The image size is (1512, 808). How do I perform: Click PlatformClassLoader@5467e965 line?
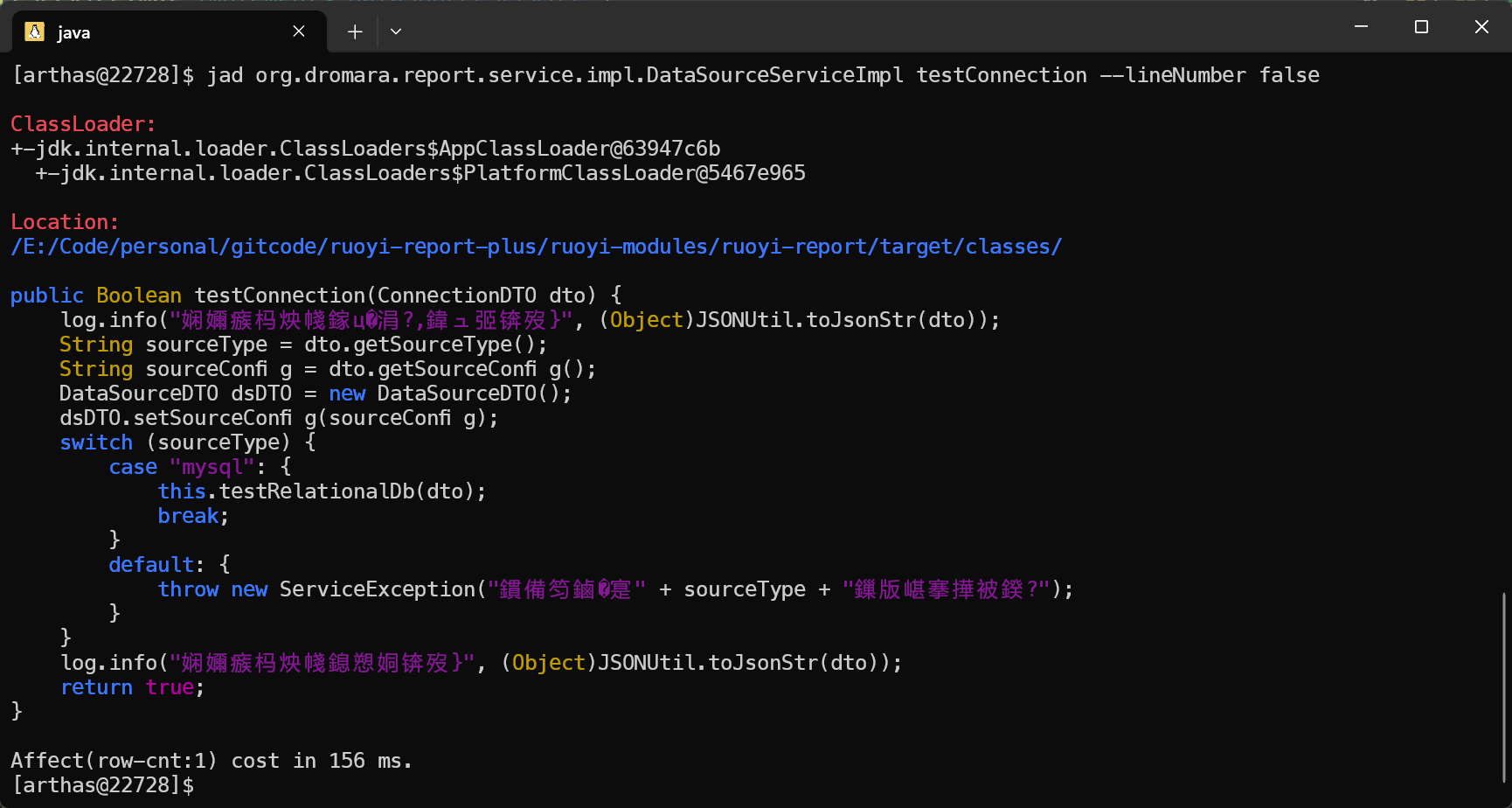(x=420, y=173)
